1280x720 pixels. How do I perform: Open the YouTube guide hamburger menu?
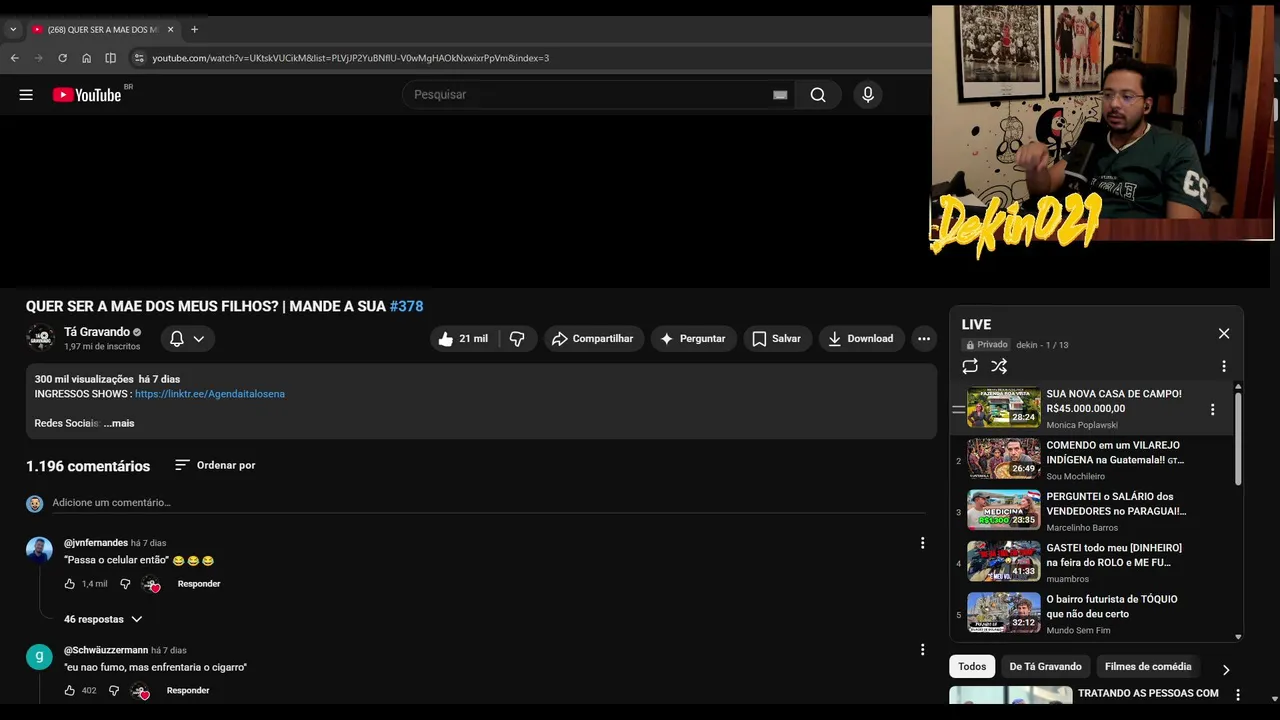pyautogui.click(x=26, y=95)
